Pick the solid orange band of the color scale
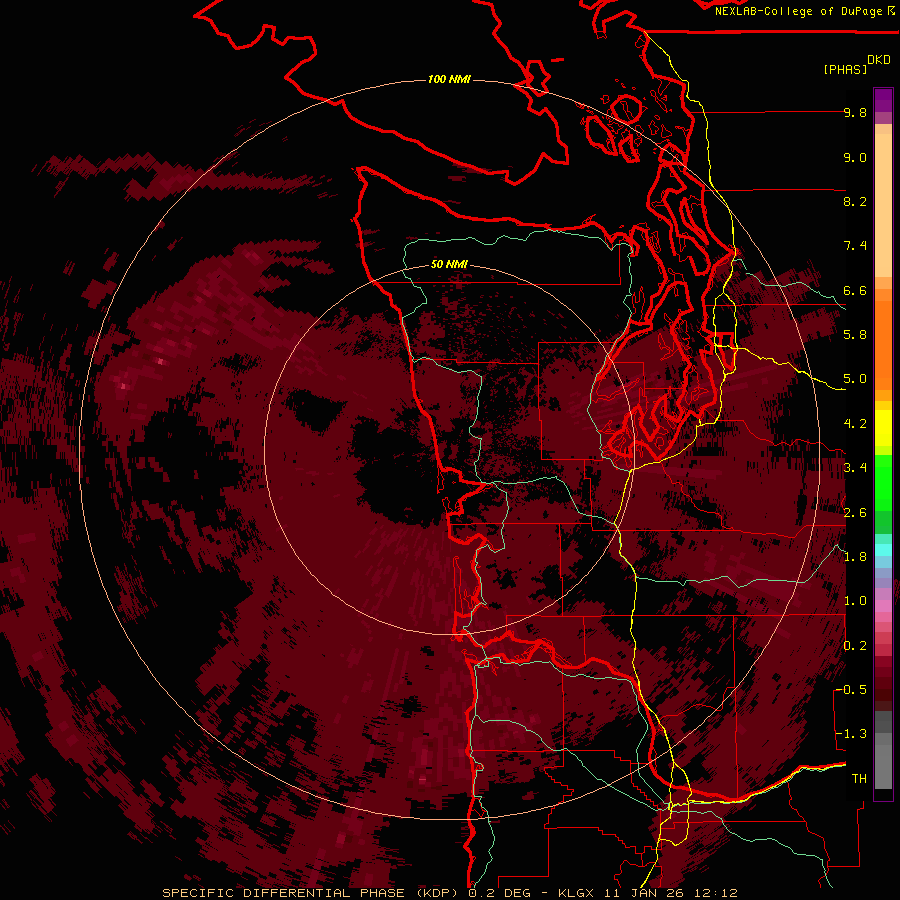900x900 pixels. tap(883, 346)
